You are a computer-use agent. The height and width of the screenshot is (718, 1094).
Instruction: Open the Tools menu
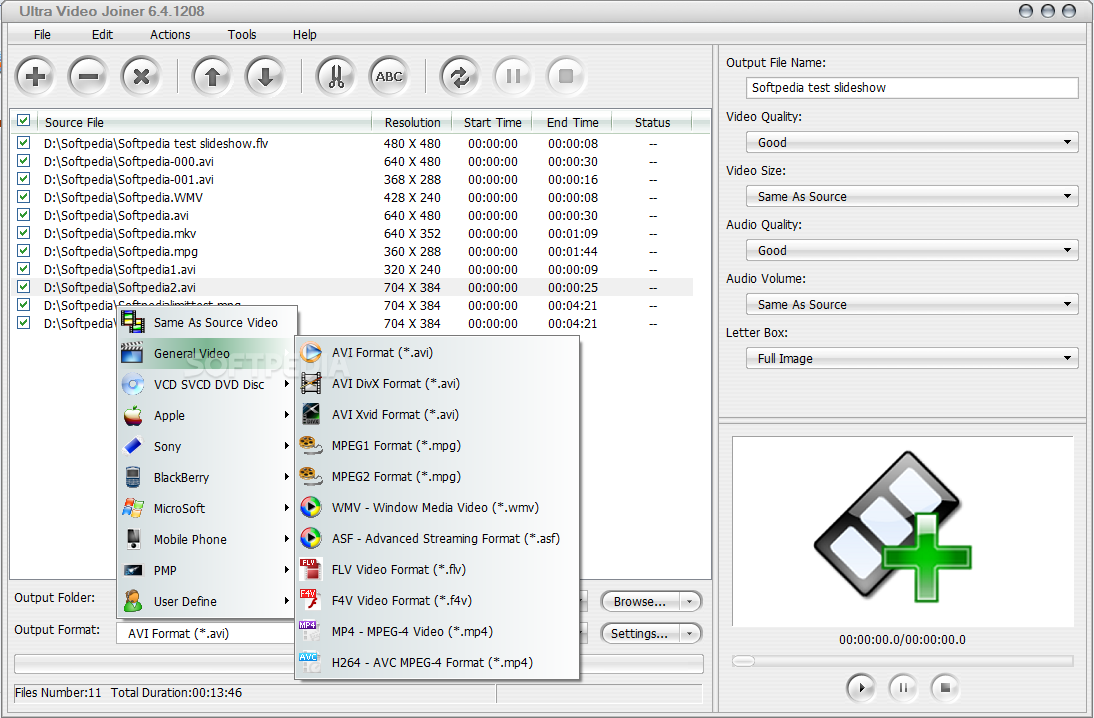(241, 34)
